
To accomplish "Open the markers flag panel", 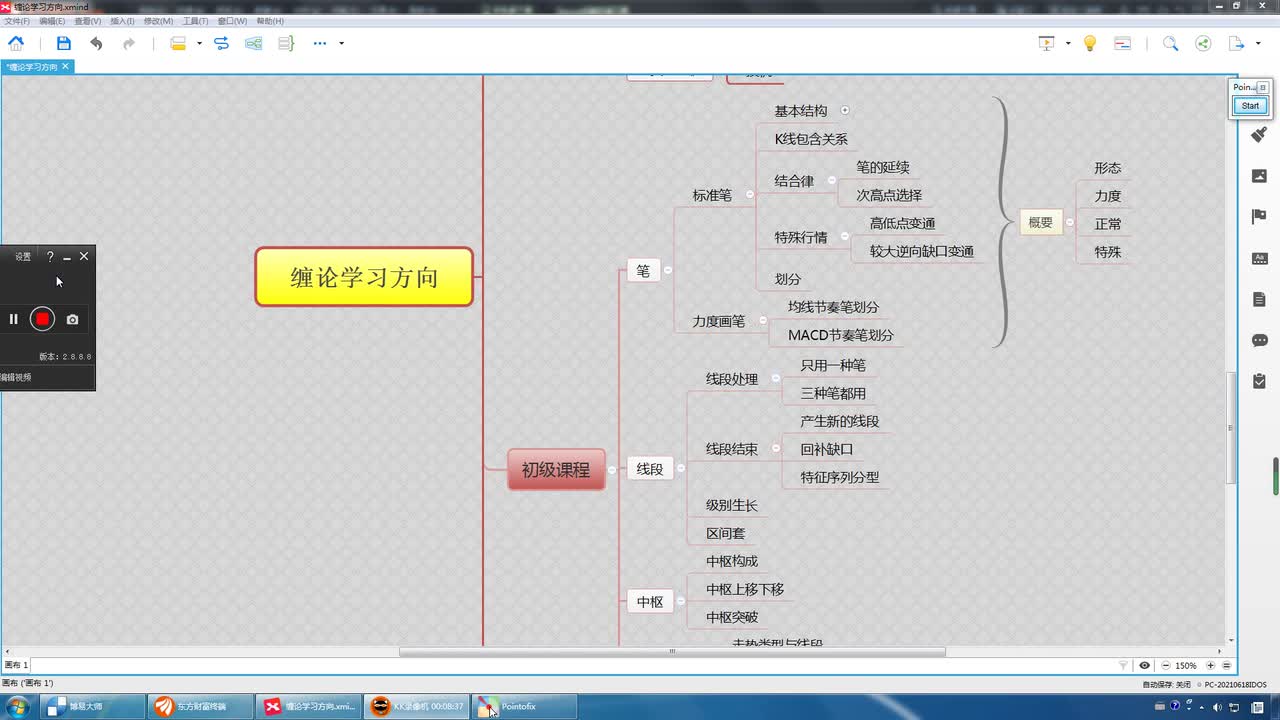I will pos(1259,217).
